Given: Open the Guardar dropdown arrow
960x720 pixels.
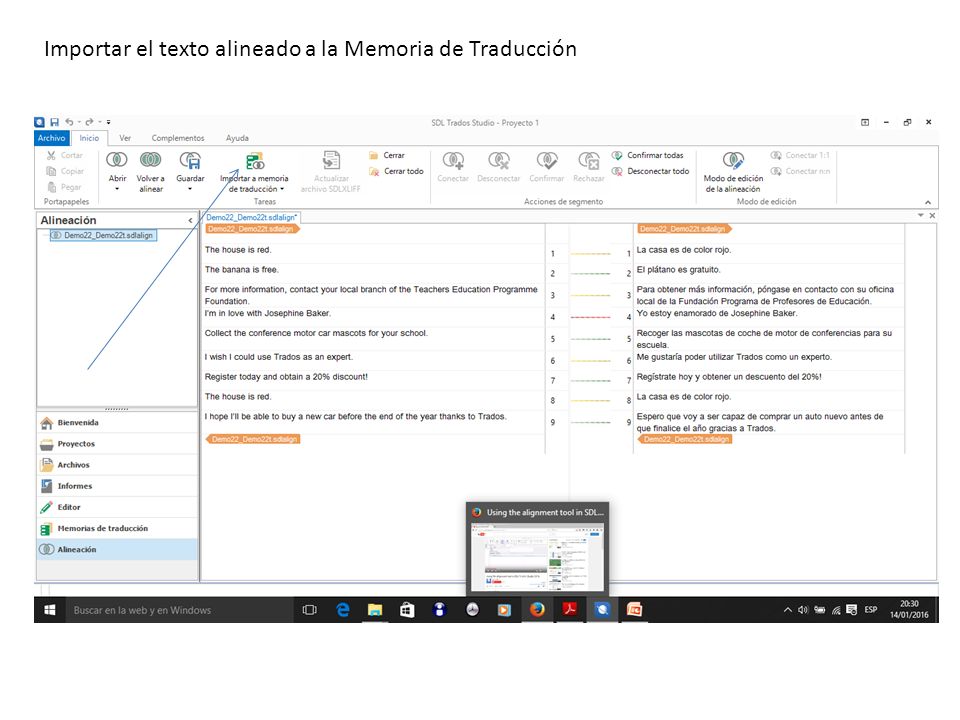Looking at the screenshot, I should (x=190, y=189).
